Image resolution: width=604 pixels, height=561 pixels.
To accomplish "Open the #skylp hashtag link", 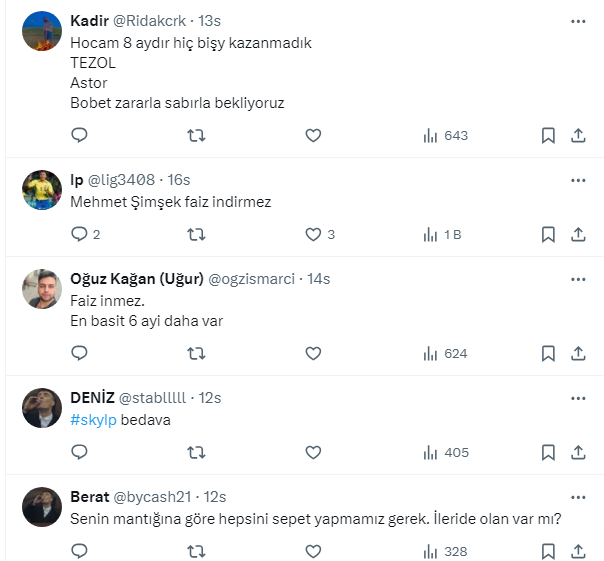I will click(x=93, y=420).
